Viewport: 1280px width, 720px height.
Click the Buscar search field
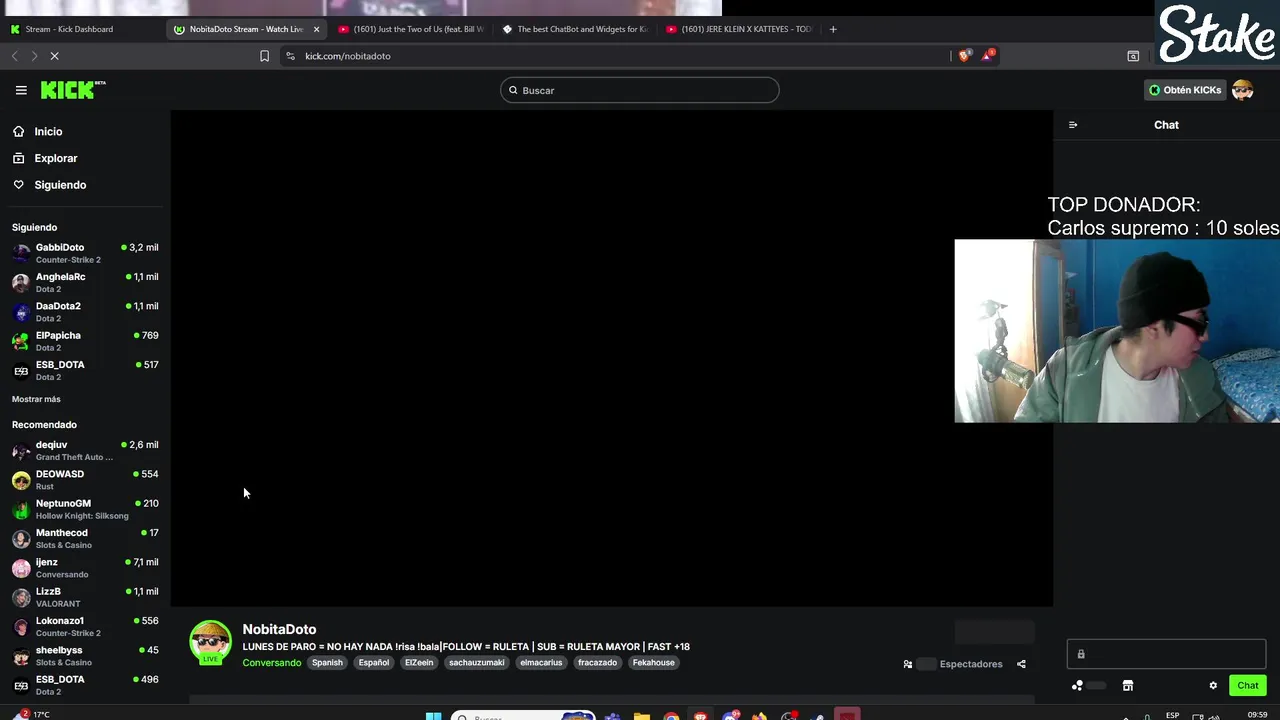[640, 90]
